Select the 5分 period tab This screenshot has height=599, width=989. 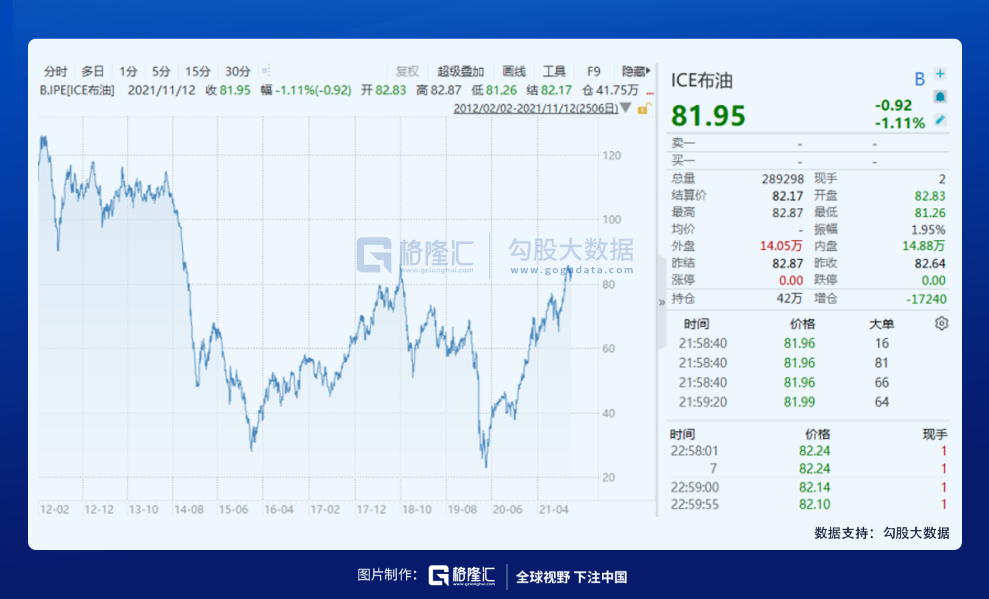point(161,71)
